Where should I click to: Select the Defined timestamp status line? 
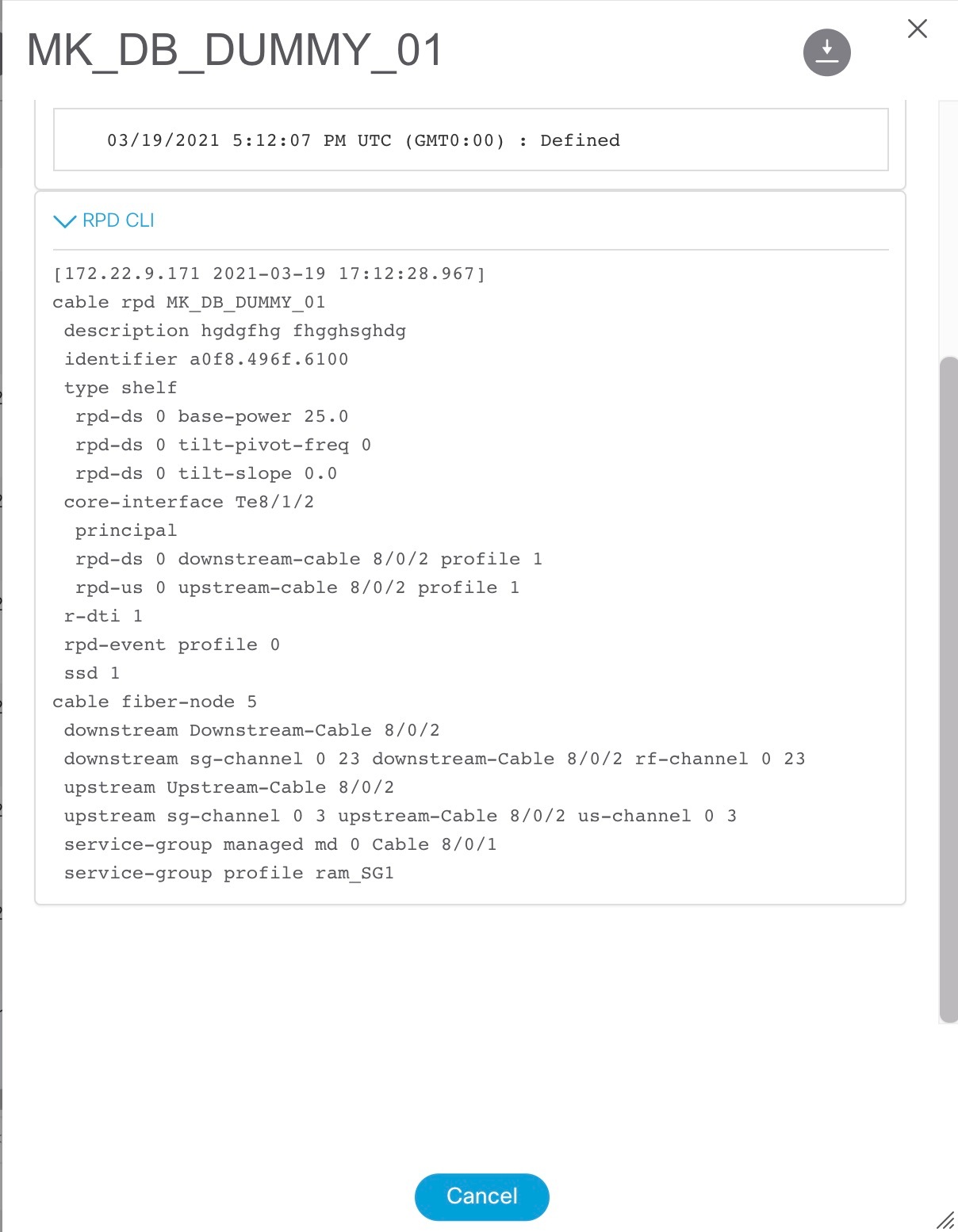point(362,140)
